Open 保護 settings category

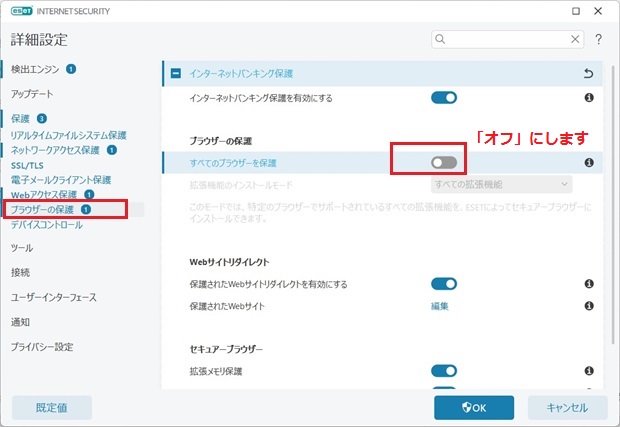point(20,119)
